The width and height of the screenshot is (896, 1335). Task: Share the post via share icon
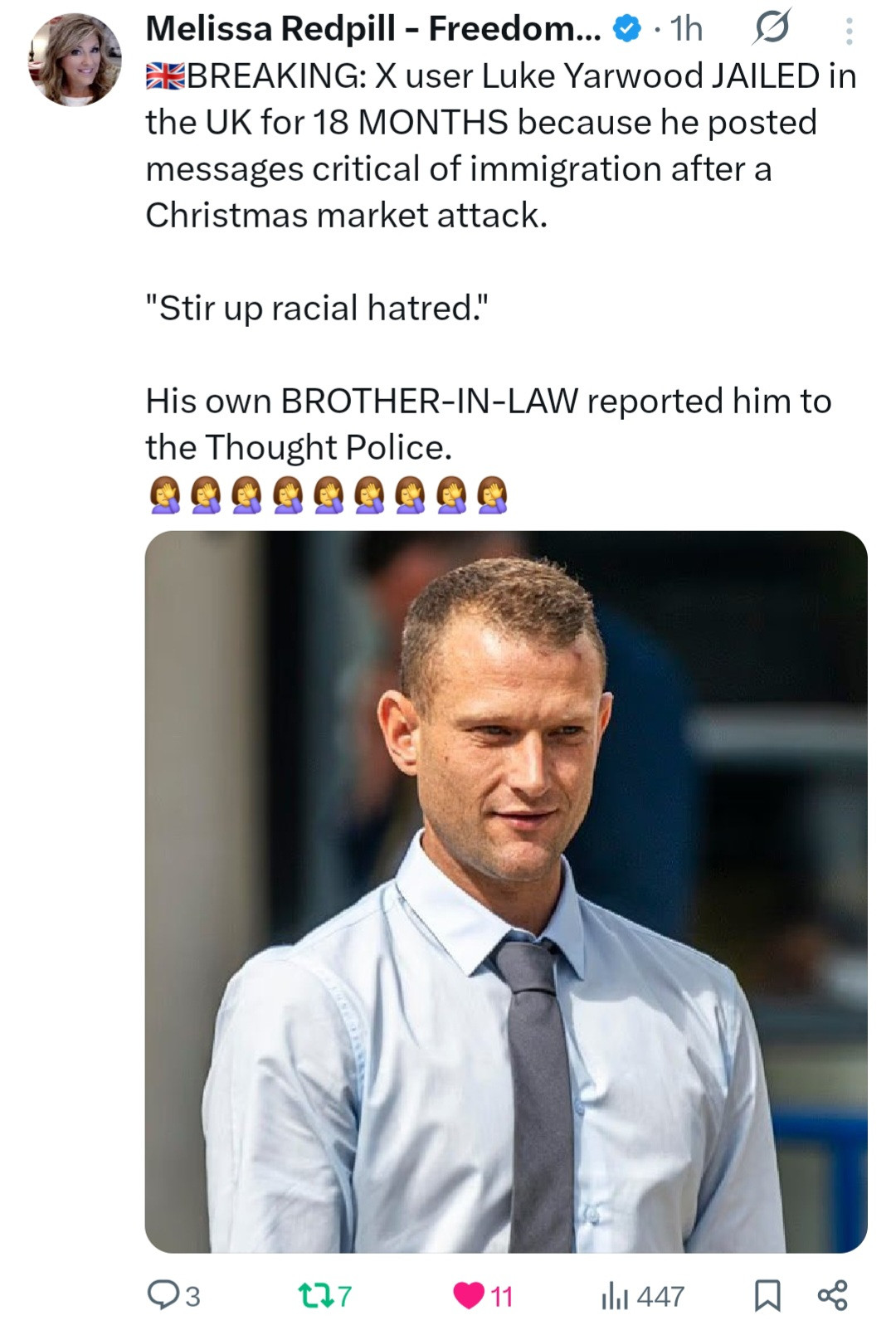[832, 1295]
